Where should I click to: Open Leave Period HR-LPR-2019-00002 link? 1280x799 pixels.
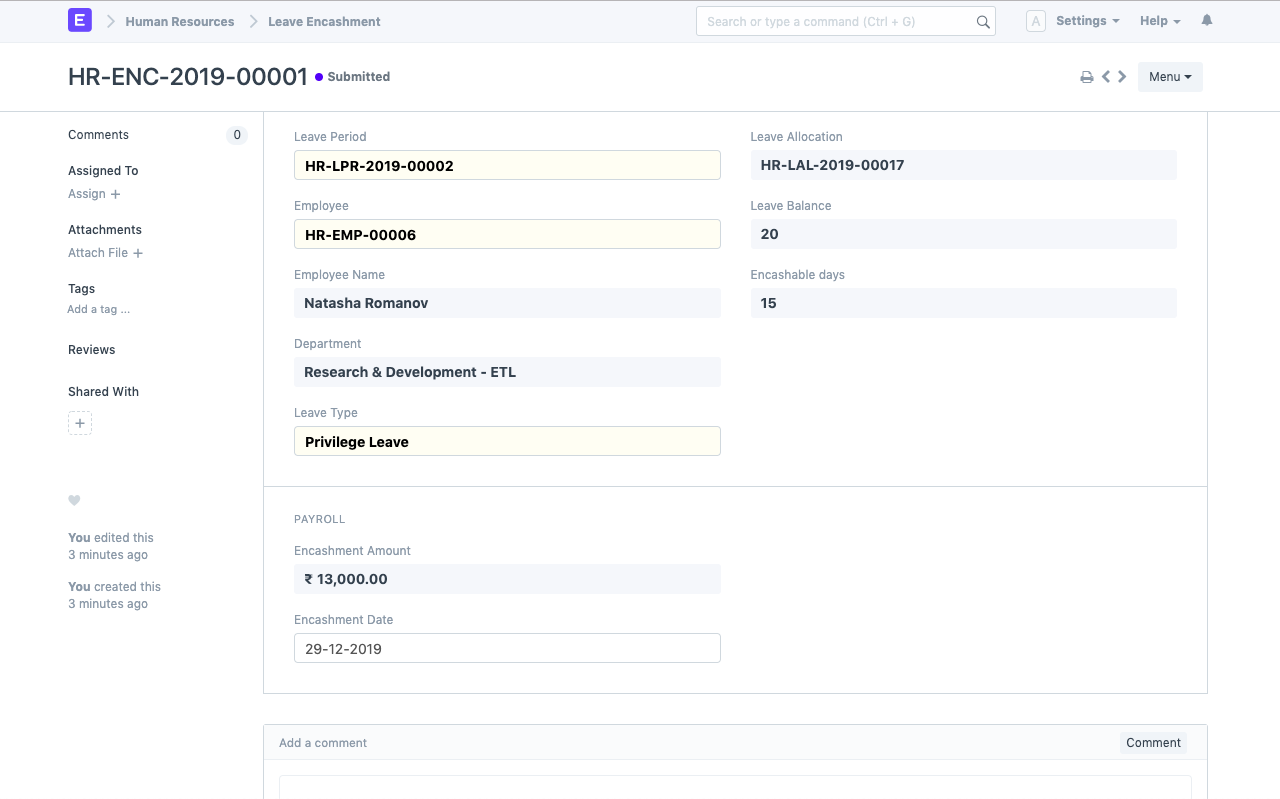click(507, 165)
